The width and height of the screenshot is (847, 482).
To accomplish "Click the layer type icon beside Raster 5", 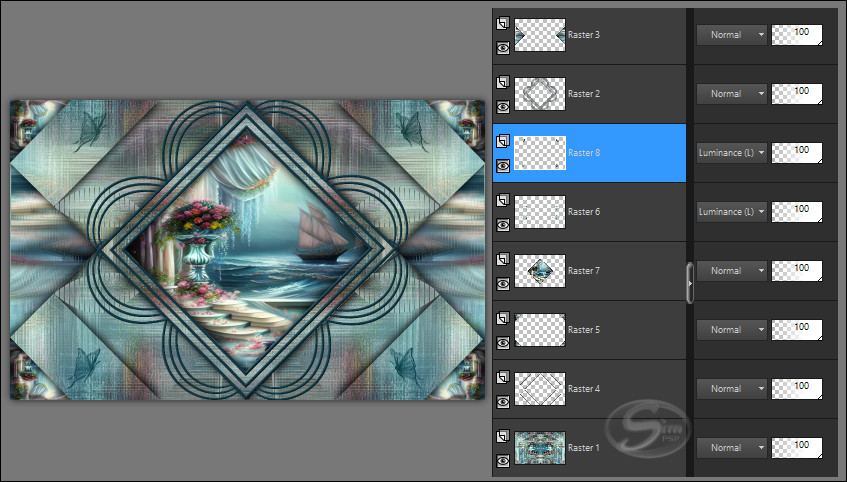I will 503,317.
